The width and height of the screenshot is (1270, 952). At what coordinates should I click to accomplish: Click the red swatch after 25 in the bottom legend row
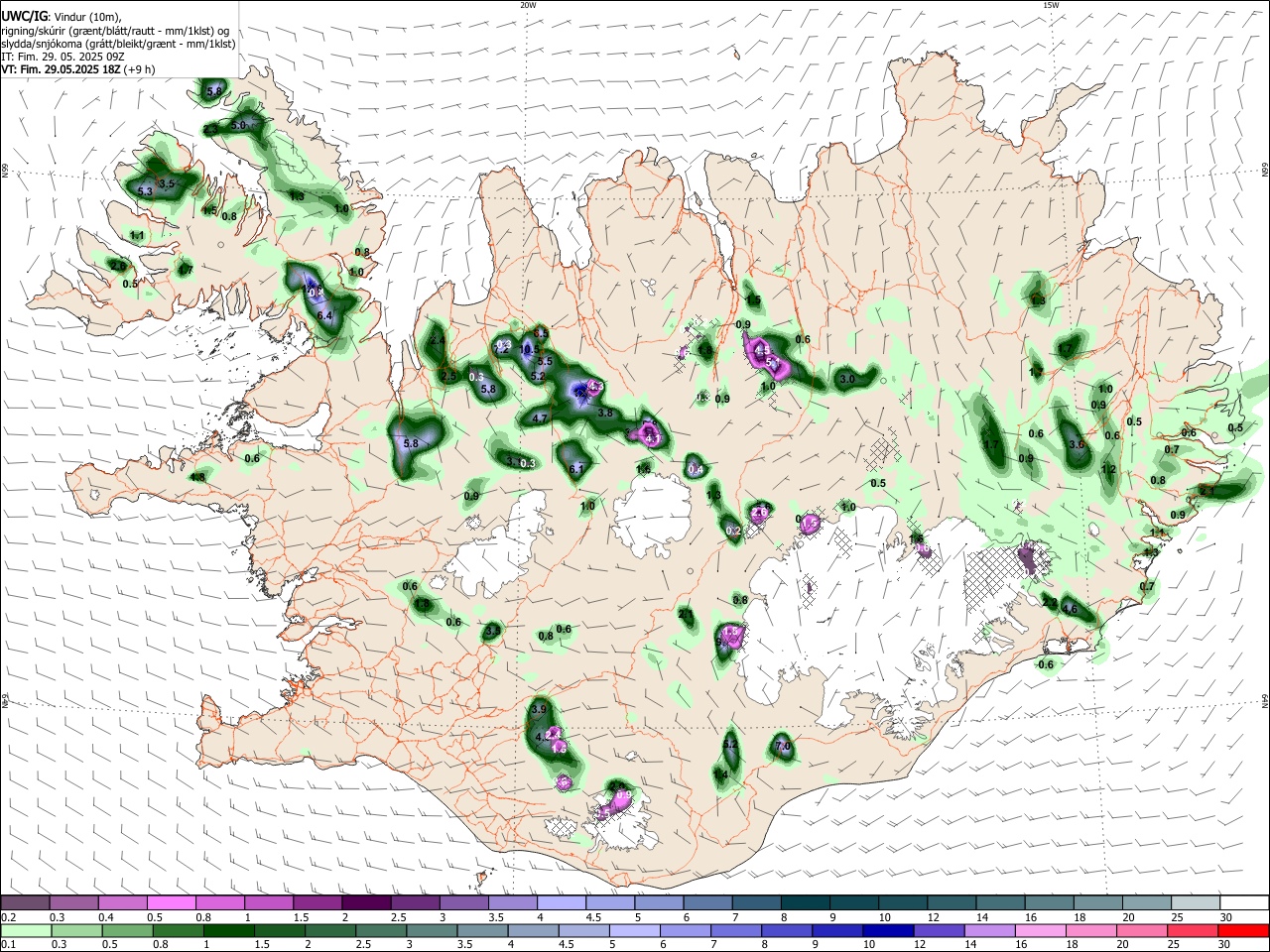coord(1244,930)
